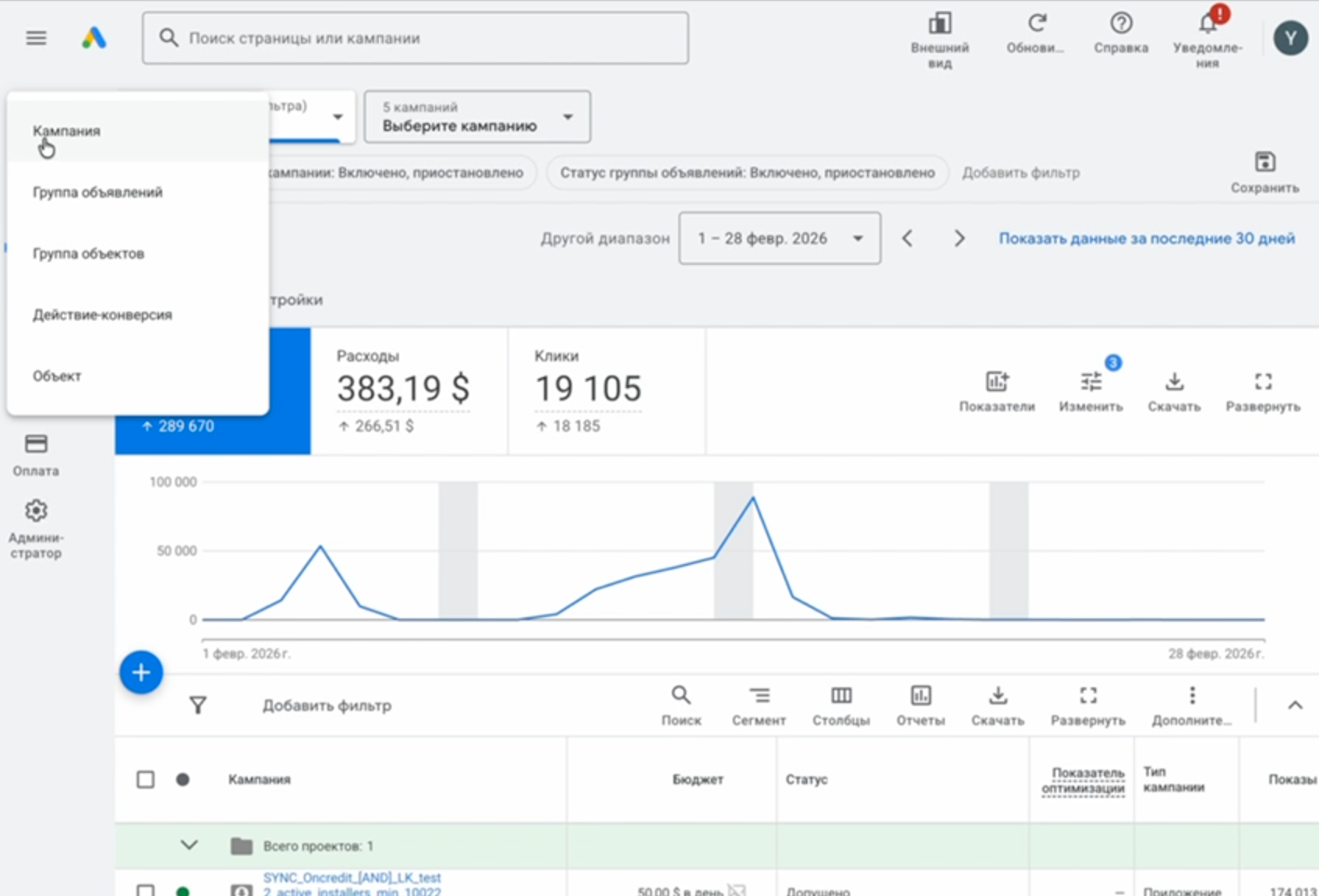Screen dimensions: 1319x896
Task: Open the 'Выберите кампанию' dropdown
Action: tap(477, 117)
